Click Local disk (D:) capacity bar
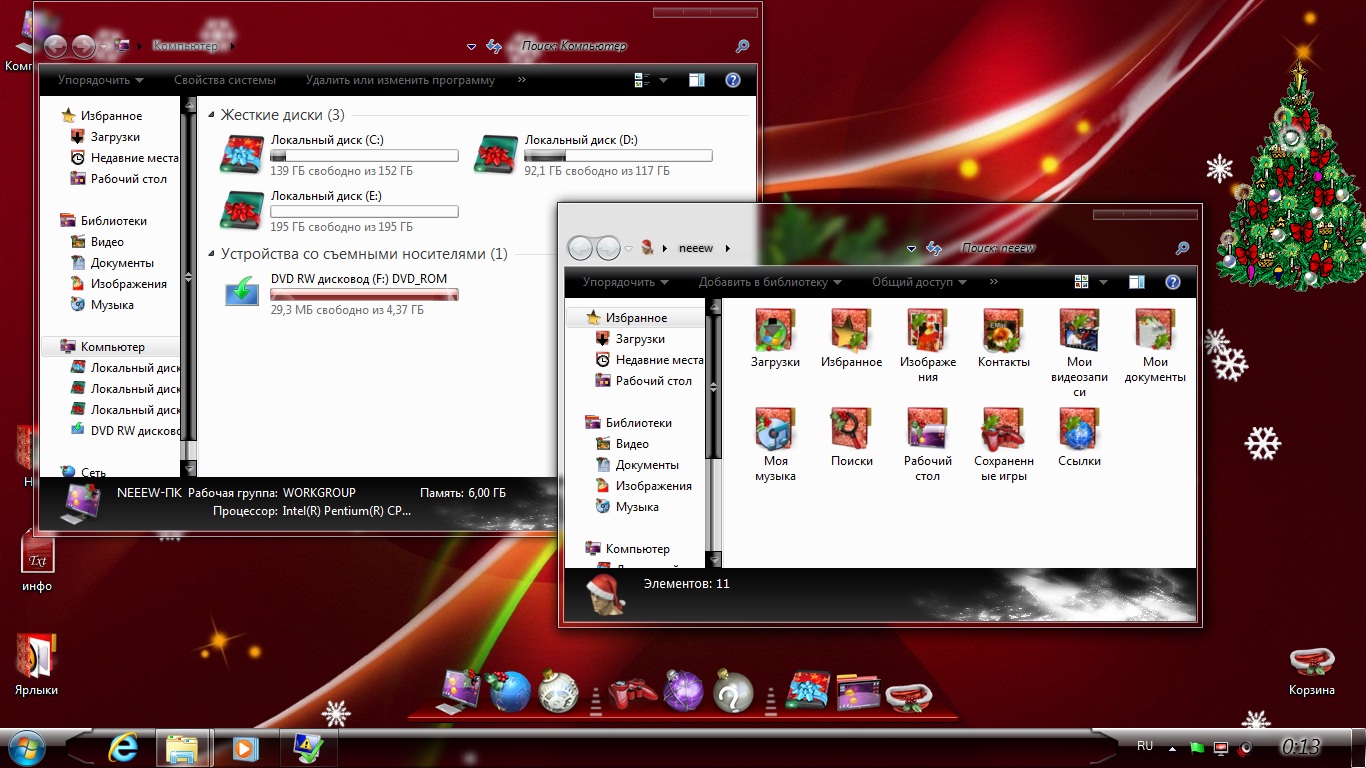The width and height of the screenshot is (1366, 768). pyautogui.click(x=618, y=156)
